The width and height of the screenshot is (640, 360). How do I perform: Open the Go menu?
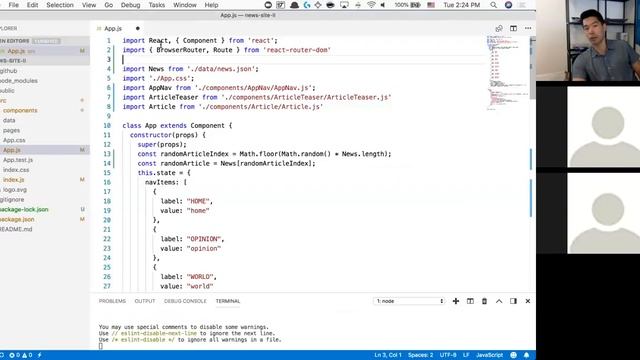[109, 5]
